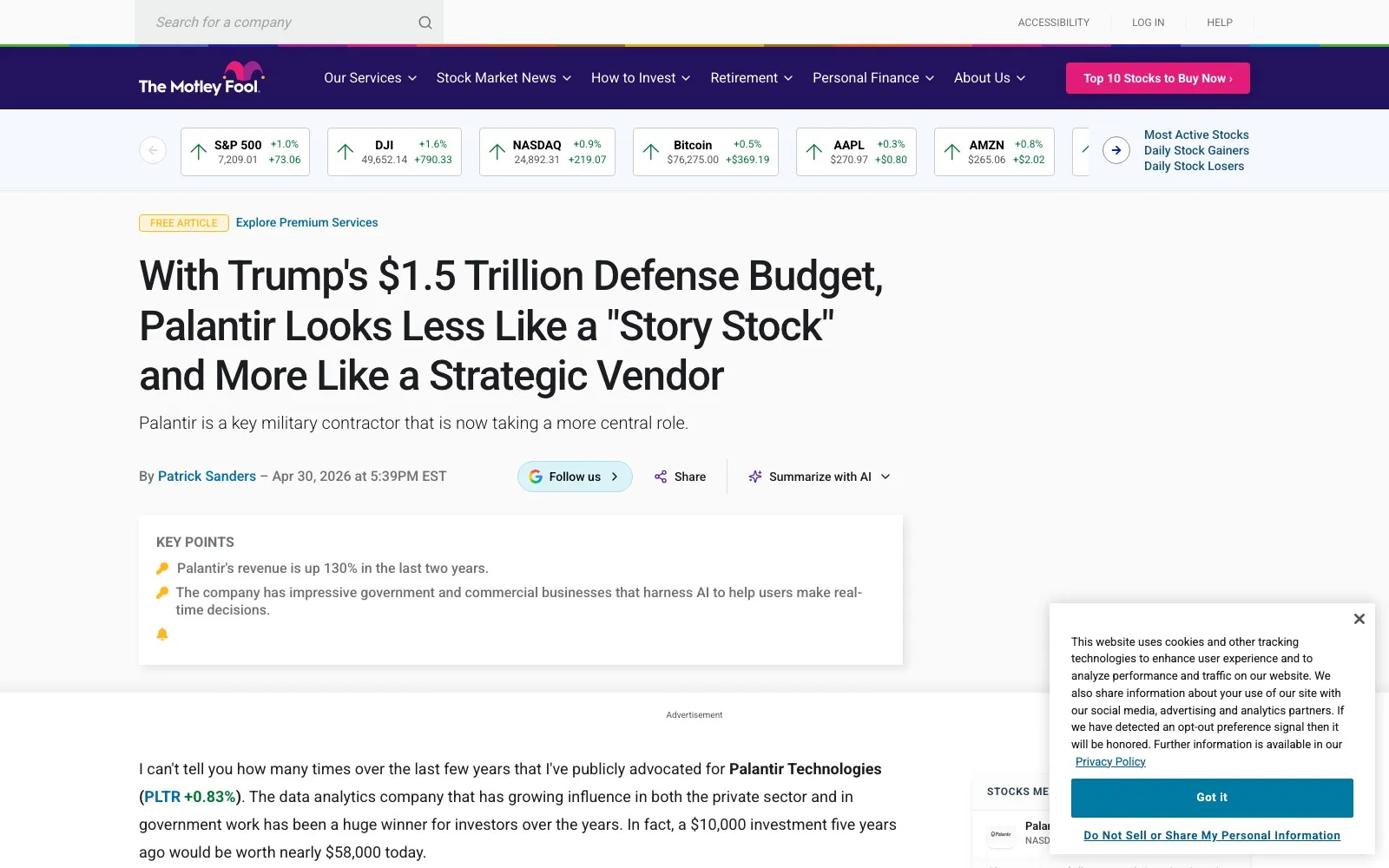
Task: Open How to Invest dropdown
Action: tap(641, 78)
